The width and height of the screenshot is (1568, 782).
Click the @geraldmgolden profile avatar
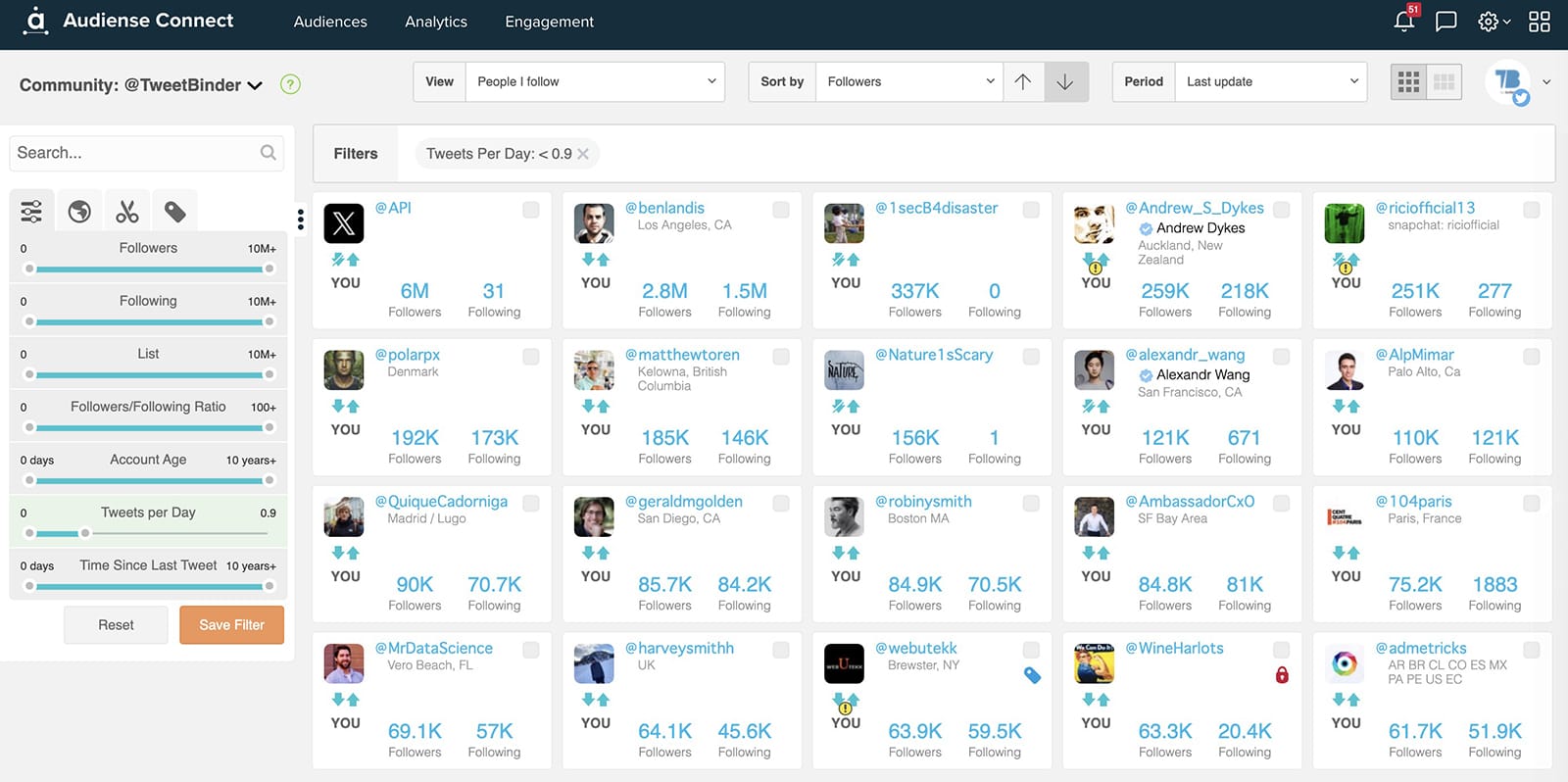[x=594, y=517]
